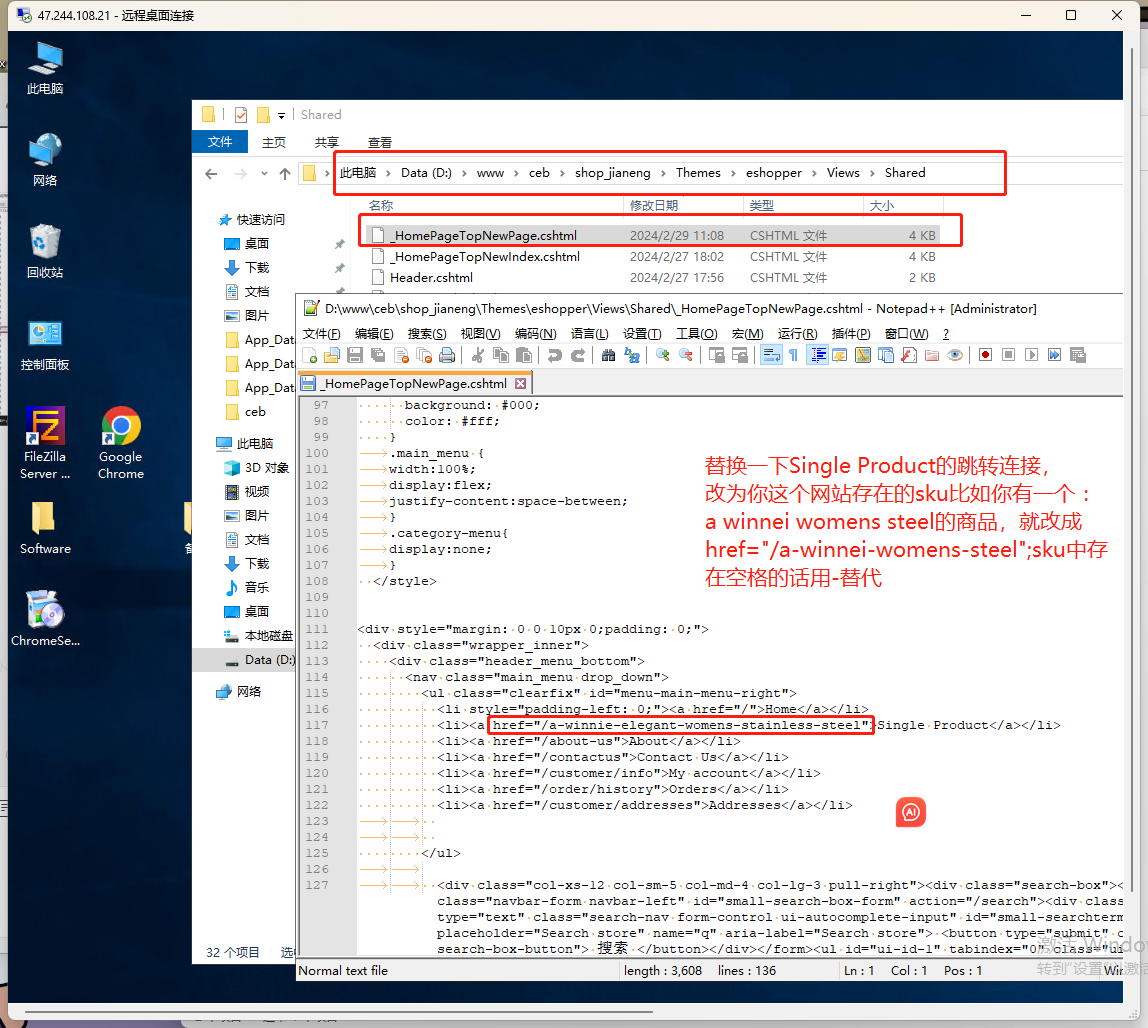Start macro recording with the red dot
This screenshot has height=1028, width=1148.
pyautogui.click(x=985, y=355)
